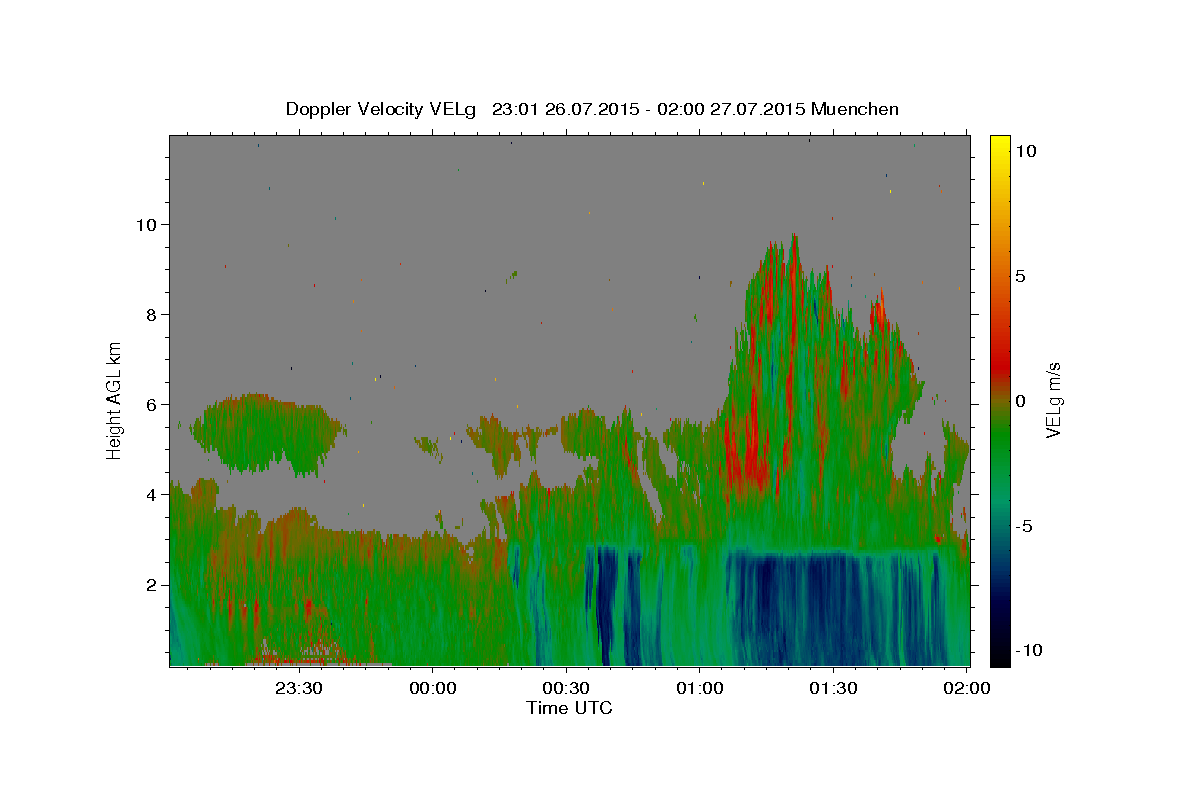Click the '00:30' time tick label
This screenshot has width=1200, height=800.
coord(566,687)
